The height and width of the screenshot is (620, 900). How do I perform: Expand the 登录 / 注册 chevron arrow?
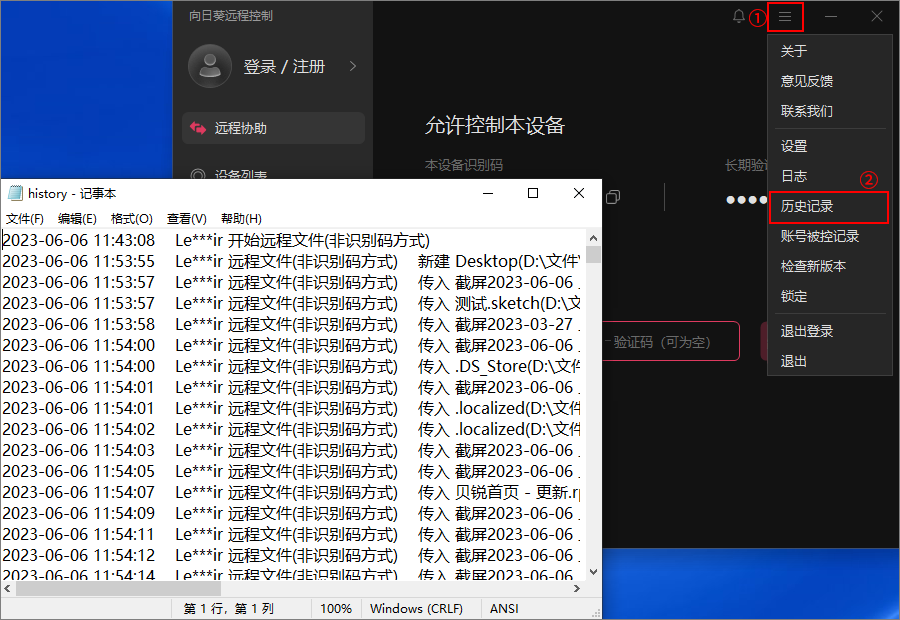352,66
